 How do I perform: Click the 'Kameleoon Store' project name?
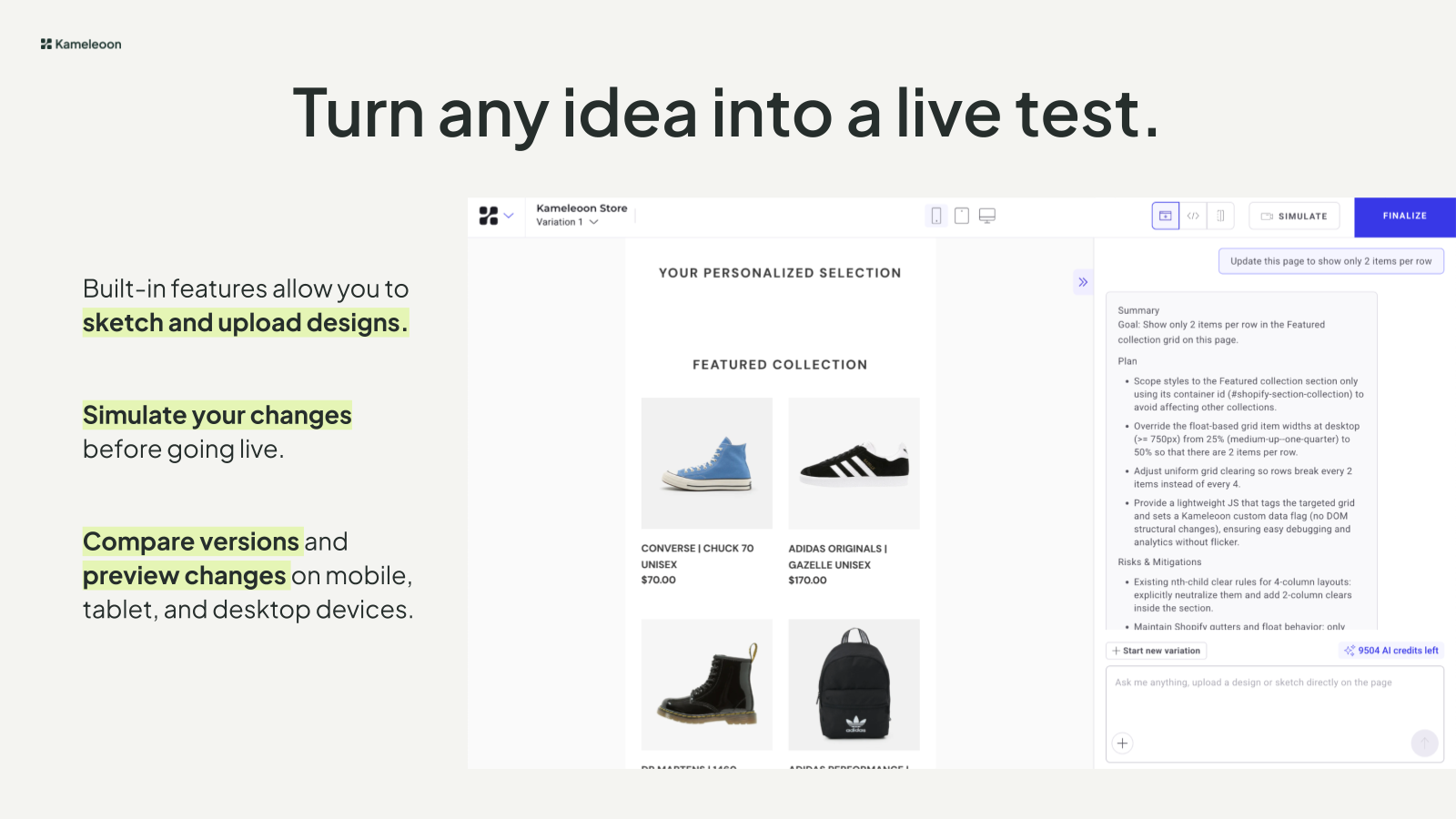(x=581, y=208)
